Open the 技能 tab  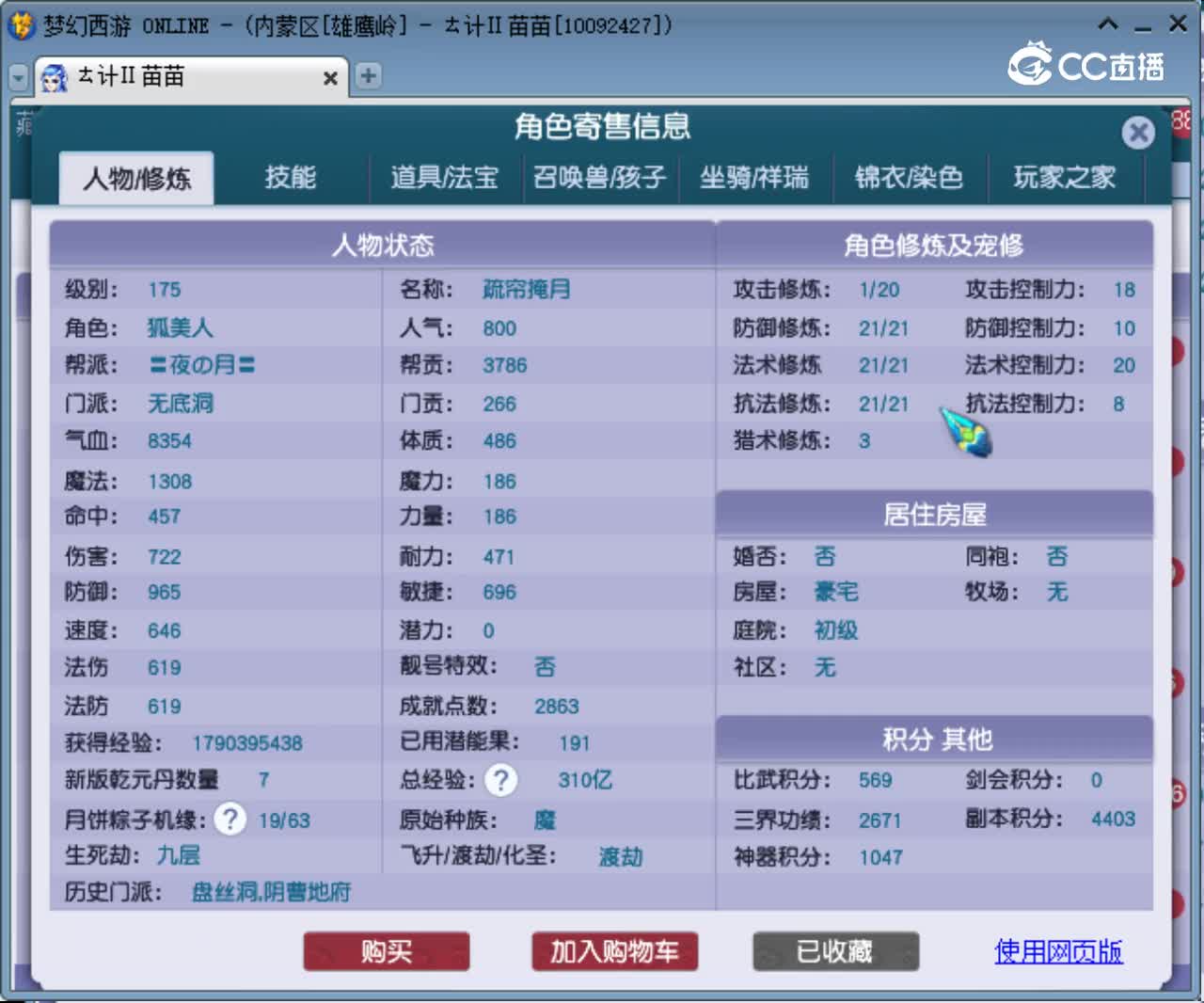[290, 177]
